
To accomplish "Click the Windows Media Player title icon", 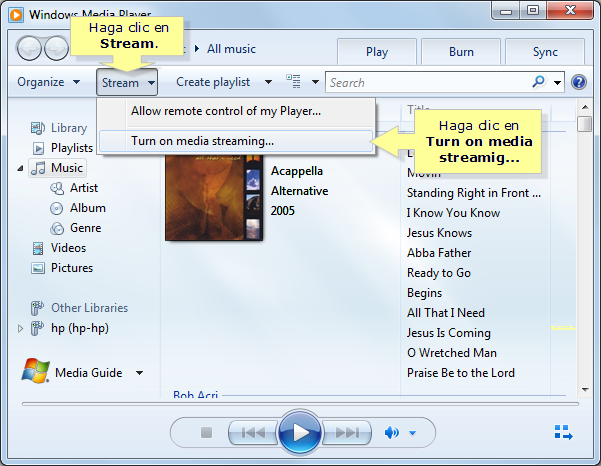I will (x=16, y=15).
